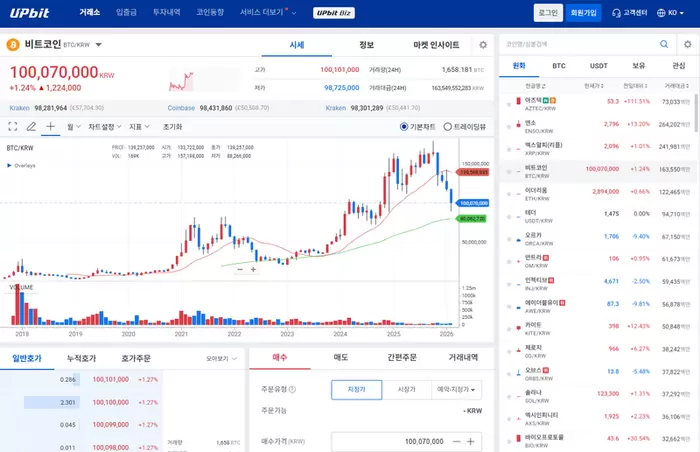The width and height of the screenshot is (700, 452).
Task: Click the magnifier search icon in coin list
Action: pos(663,44)
